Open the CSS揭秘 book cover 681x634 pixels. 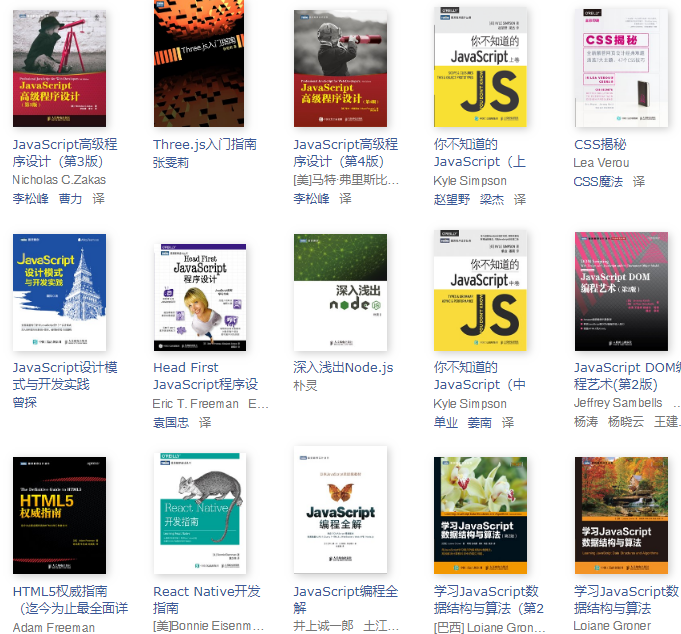pyautogui.click(x=621, y=68)
